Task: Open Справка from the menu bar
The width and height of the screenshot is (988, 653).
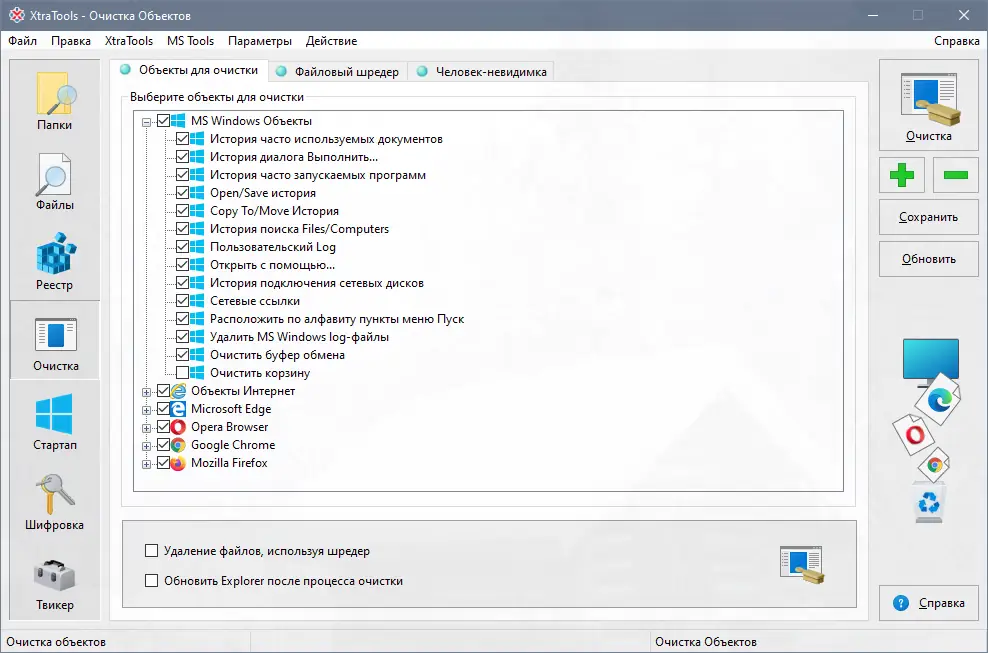Action: pos(956,41)
